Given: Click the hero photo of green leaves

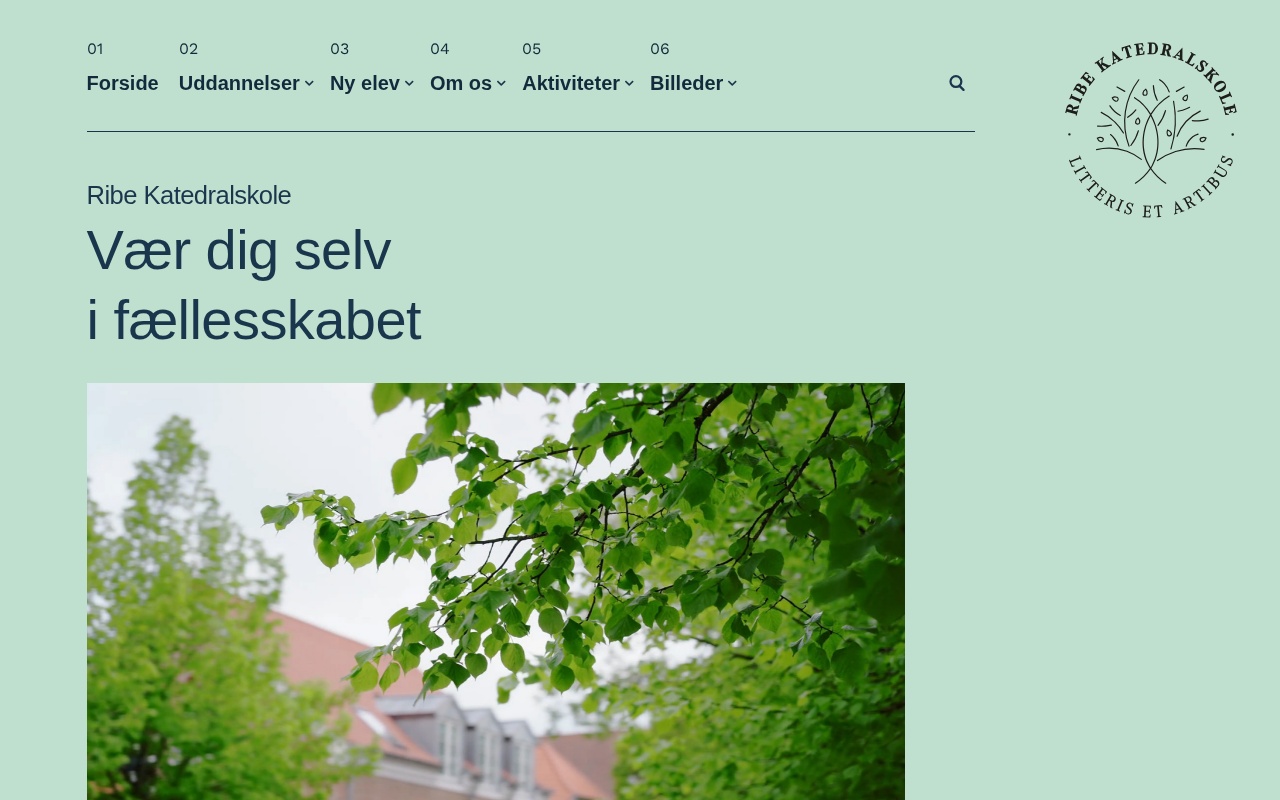Looking at the screenshot, I should coord(496,591).
